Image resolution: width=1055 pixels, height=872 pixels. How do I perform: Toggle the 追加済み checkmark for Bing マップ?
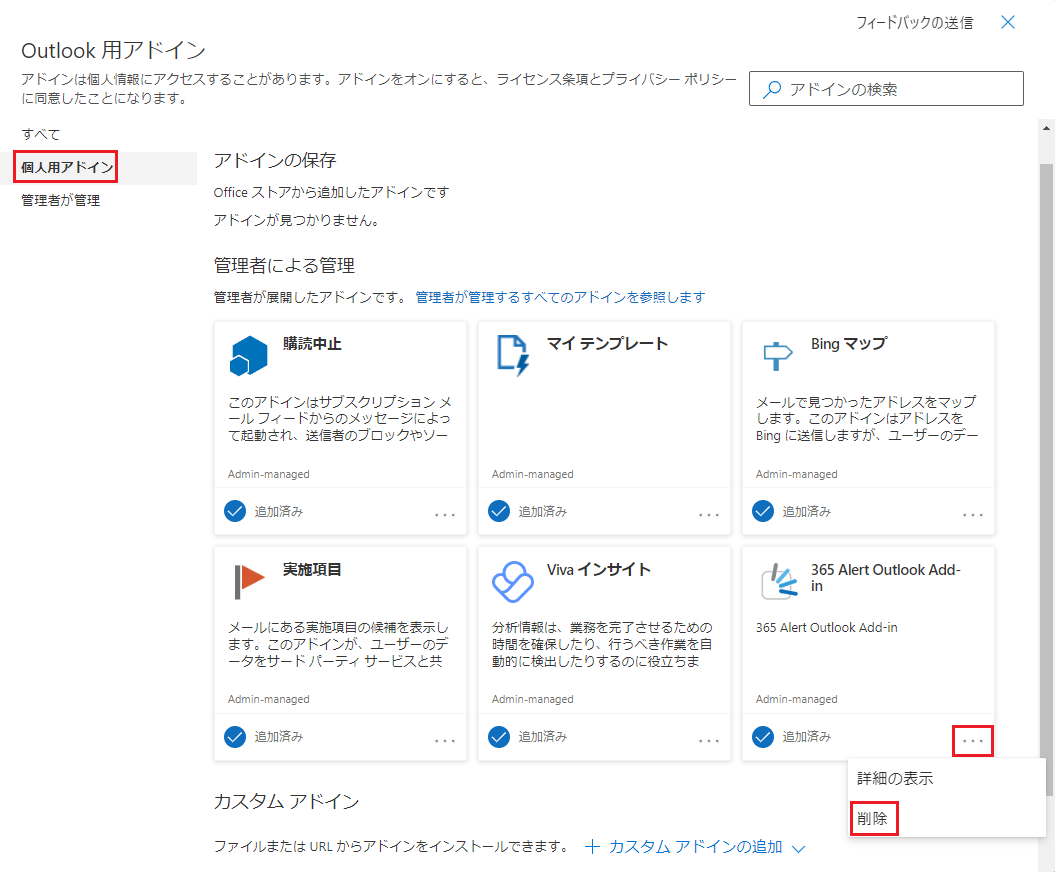point(763,511)
